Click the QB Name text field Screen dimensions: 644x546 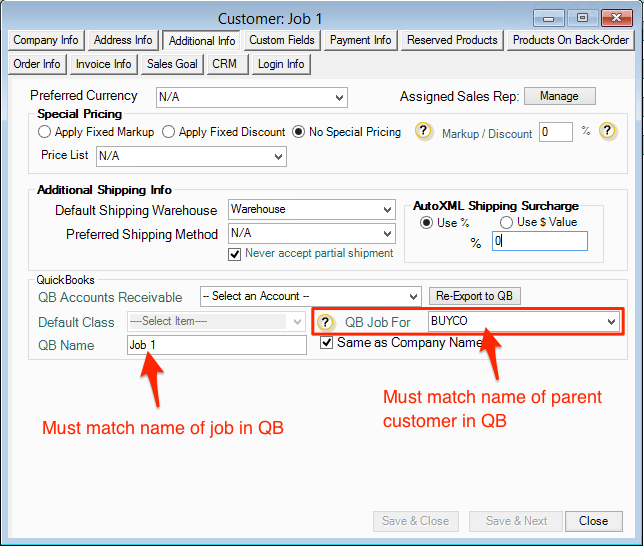[x=216, y=345]
